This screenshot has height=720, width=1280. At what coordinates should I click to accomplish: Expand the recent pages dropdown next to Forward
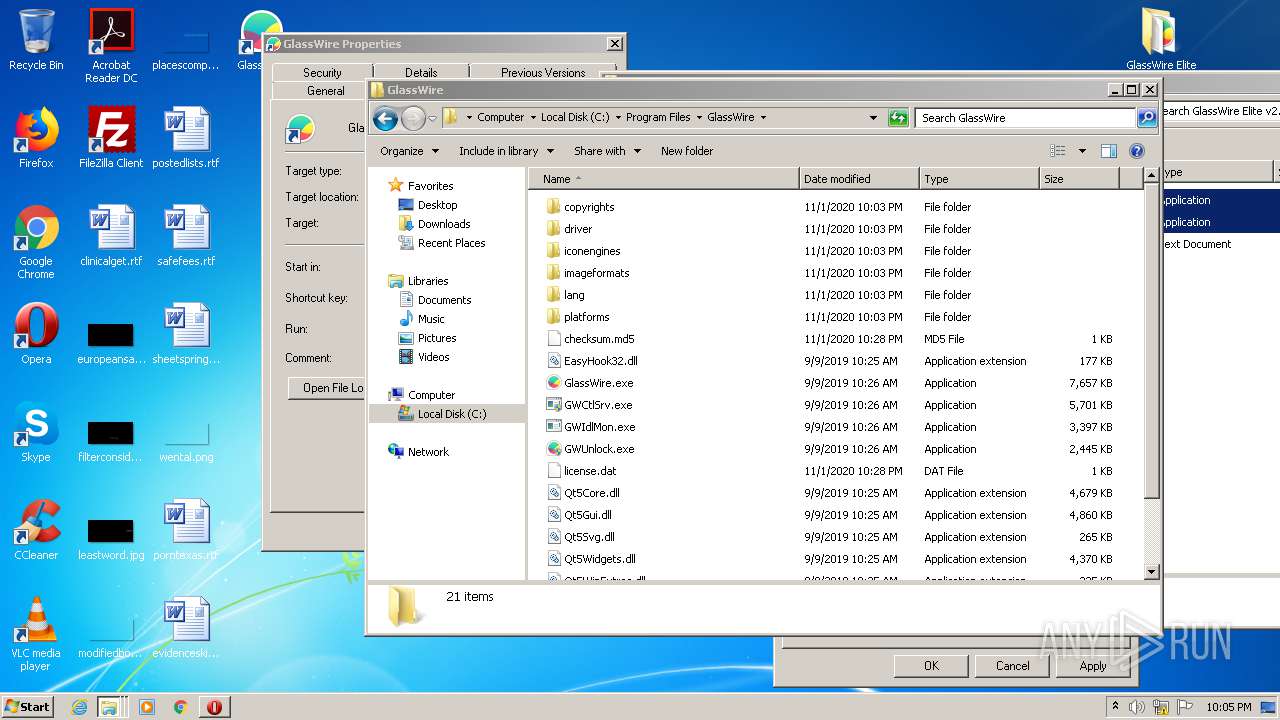coord(432,118)
